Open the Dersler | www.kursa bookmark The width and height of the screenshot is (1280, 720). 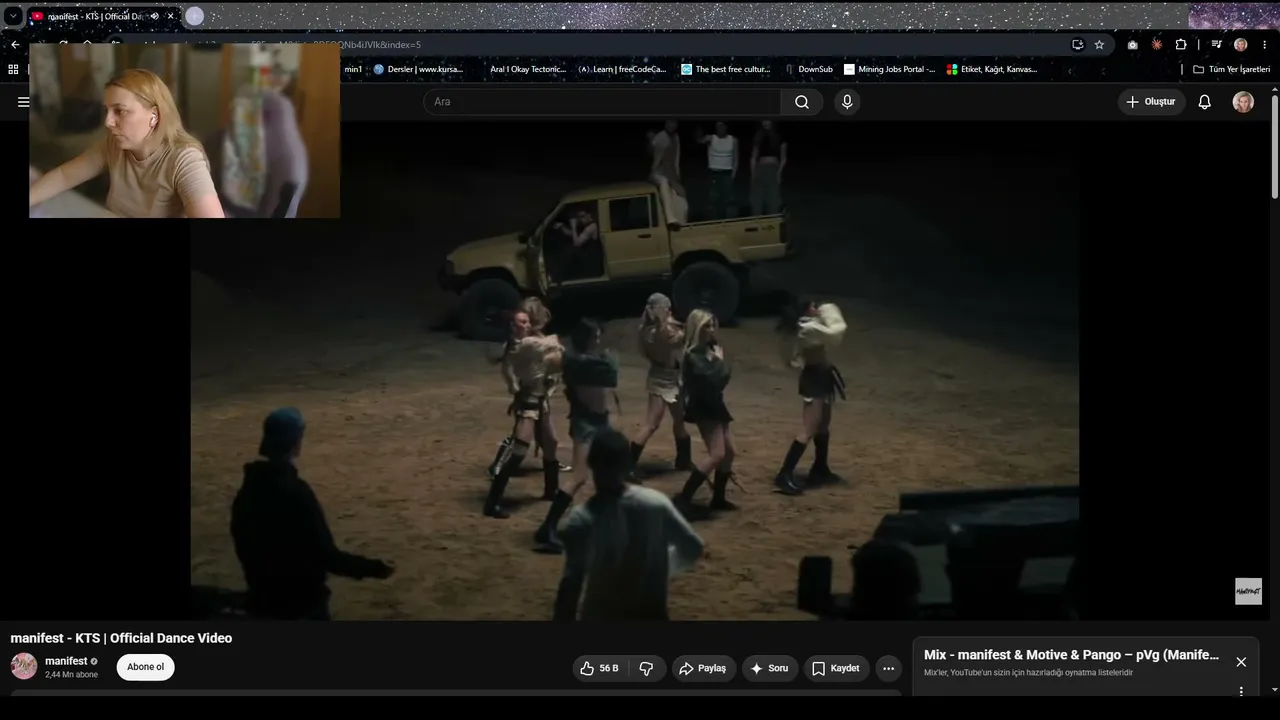pos(419,69)
